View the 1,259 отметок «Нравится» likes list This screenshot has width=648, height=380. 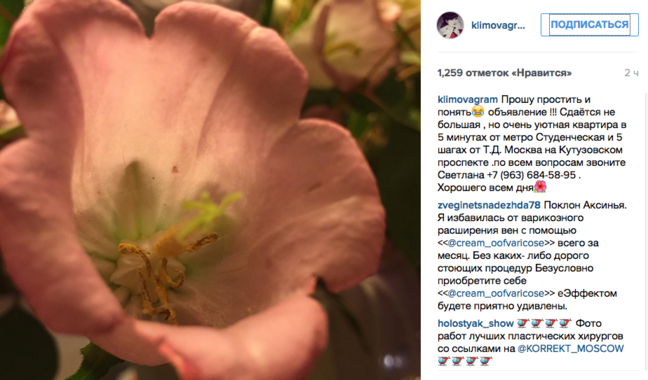click(505, 73)
